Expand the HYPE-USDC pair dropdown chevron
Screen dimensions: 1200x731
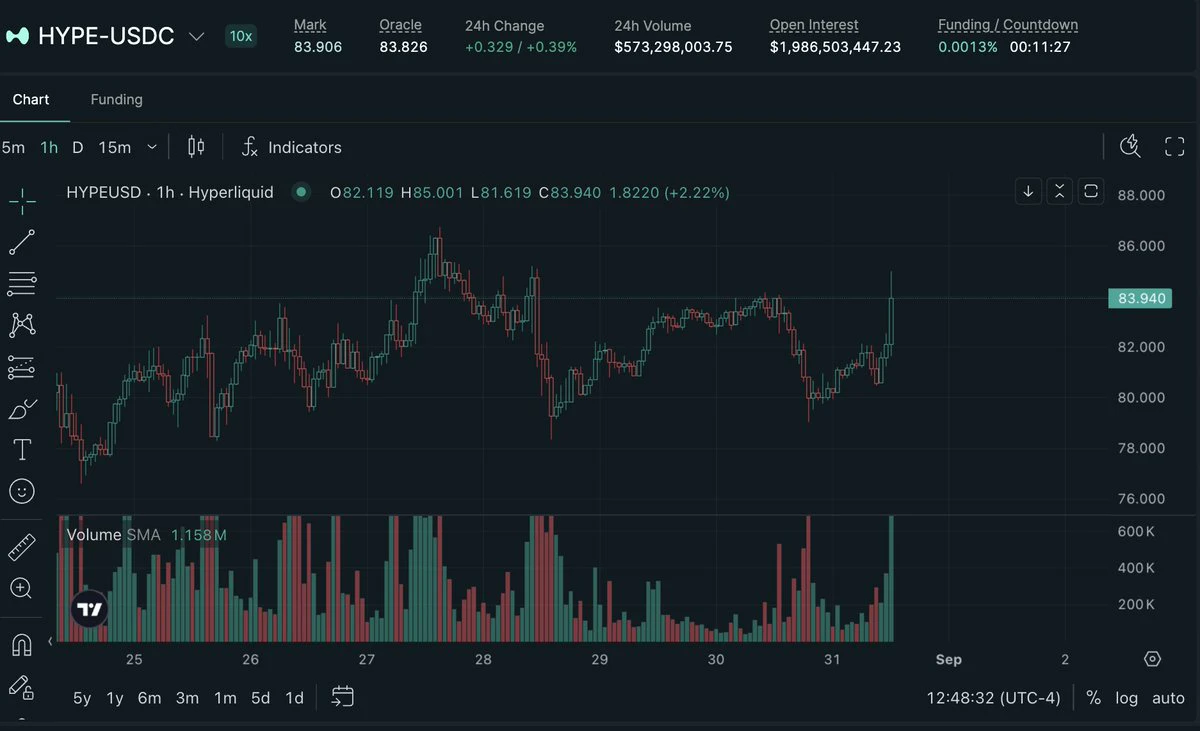tap(197, 37)
